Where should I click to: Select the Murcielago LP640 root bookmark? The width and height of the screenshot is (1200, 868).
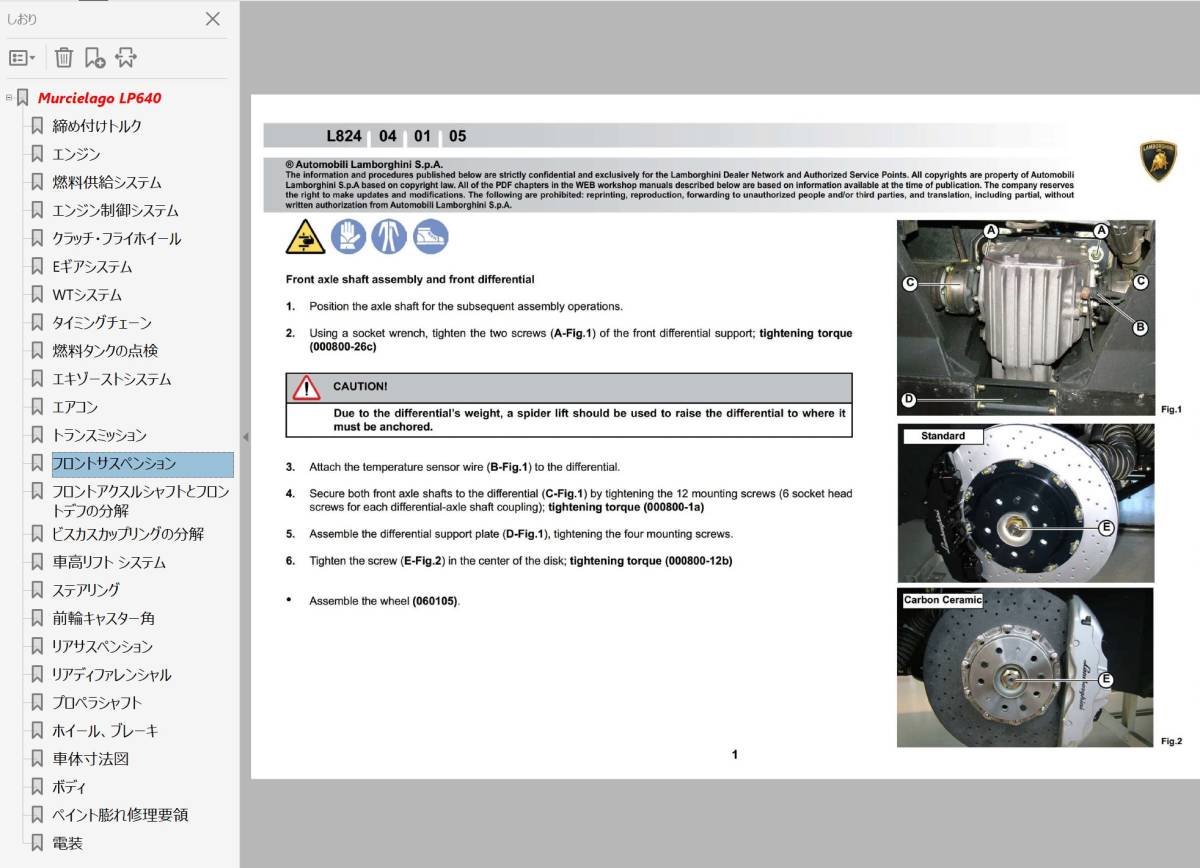click(99, 98)
